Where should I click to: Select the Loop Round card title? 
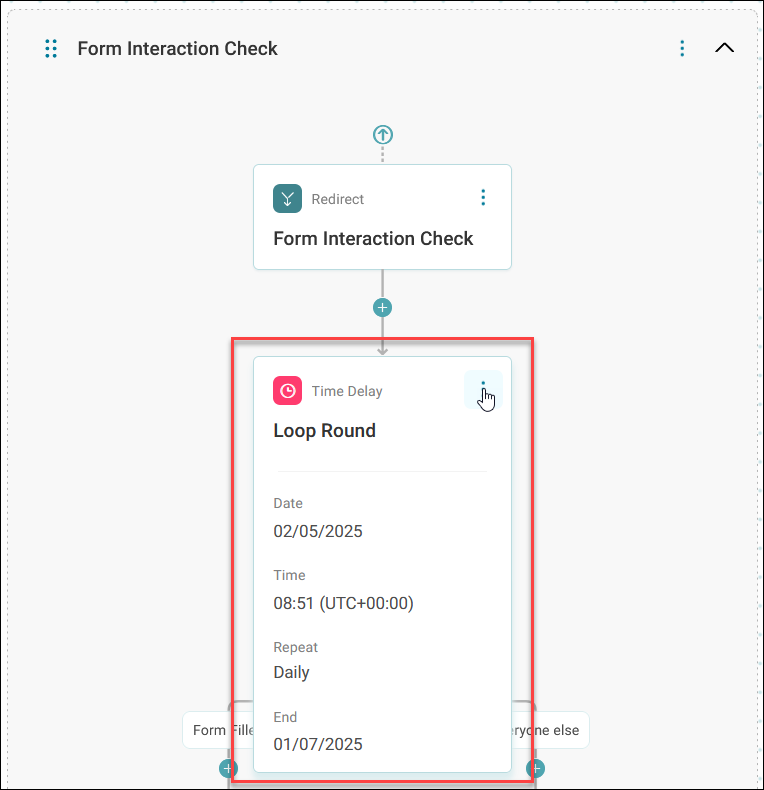tap(324, 431)
